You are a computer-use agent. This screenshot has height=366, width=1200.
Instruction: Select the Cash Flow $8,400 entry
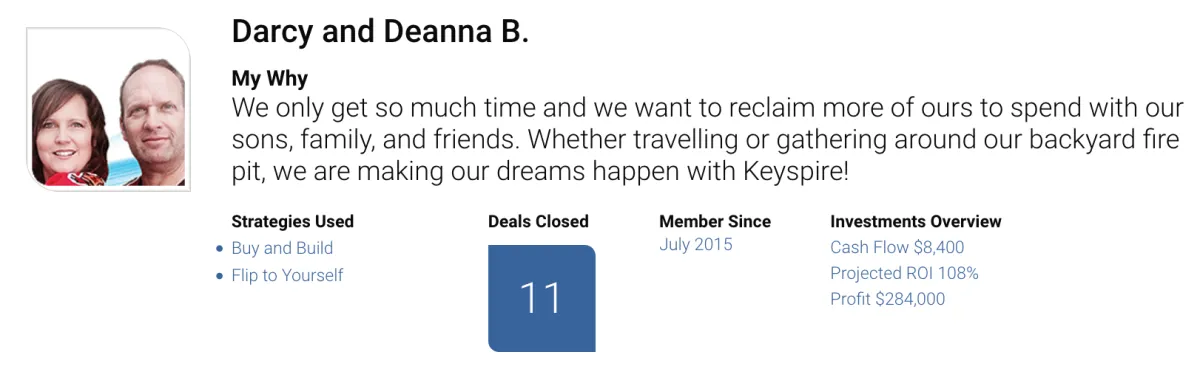pos(897,247)
